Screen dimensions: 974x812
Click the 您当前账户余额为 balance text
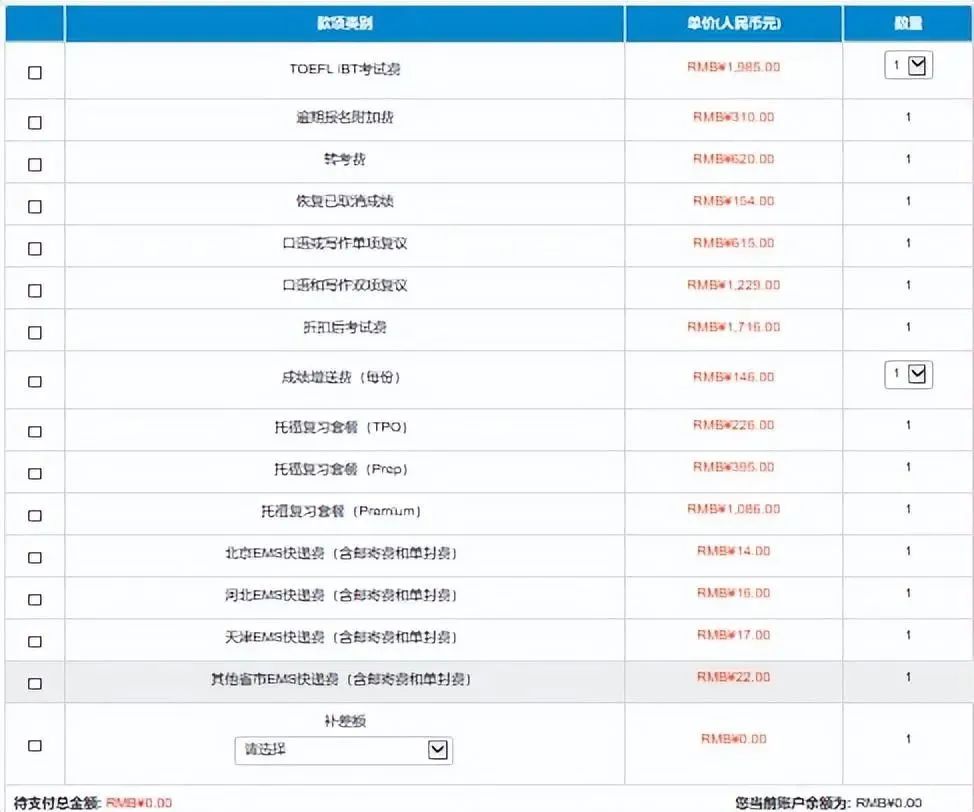pyautogui.click(x=828, y=803)
